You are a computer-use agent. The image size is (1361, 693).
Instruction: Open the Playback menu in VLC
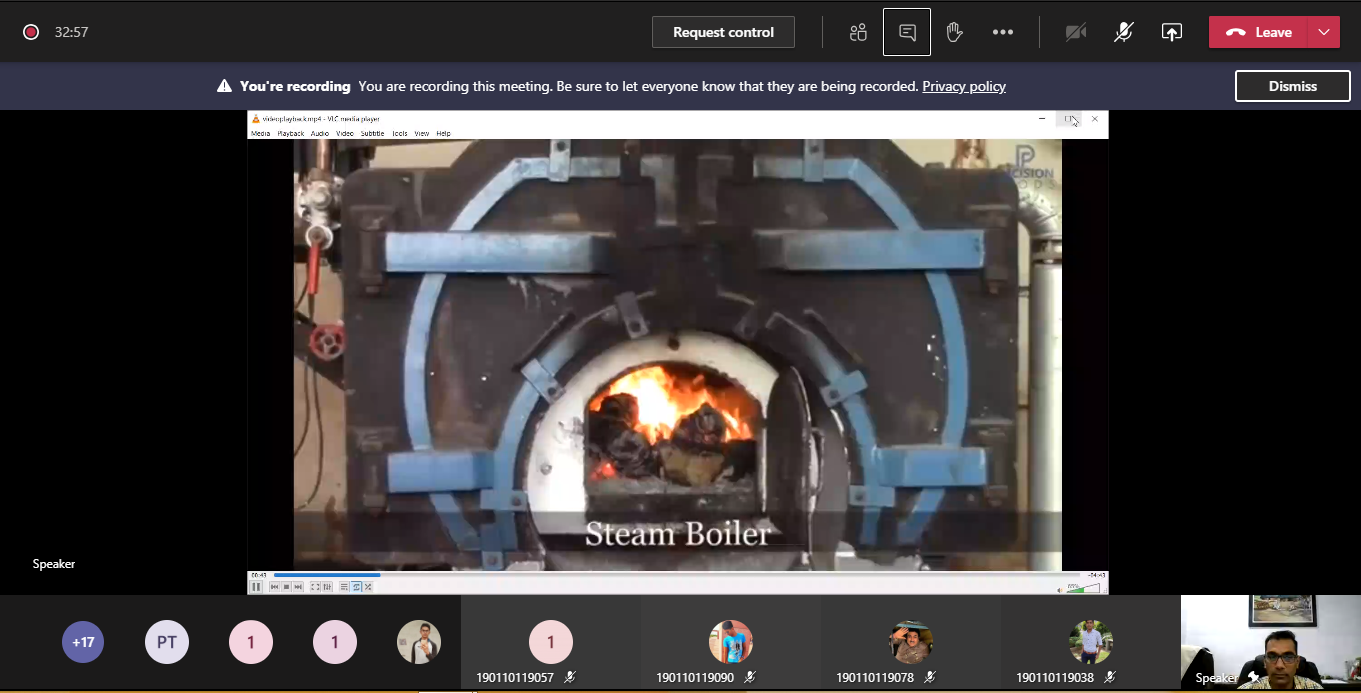click(x=290, y=133)
